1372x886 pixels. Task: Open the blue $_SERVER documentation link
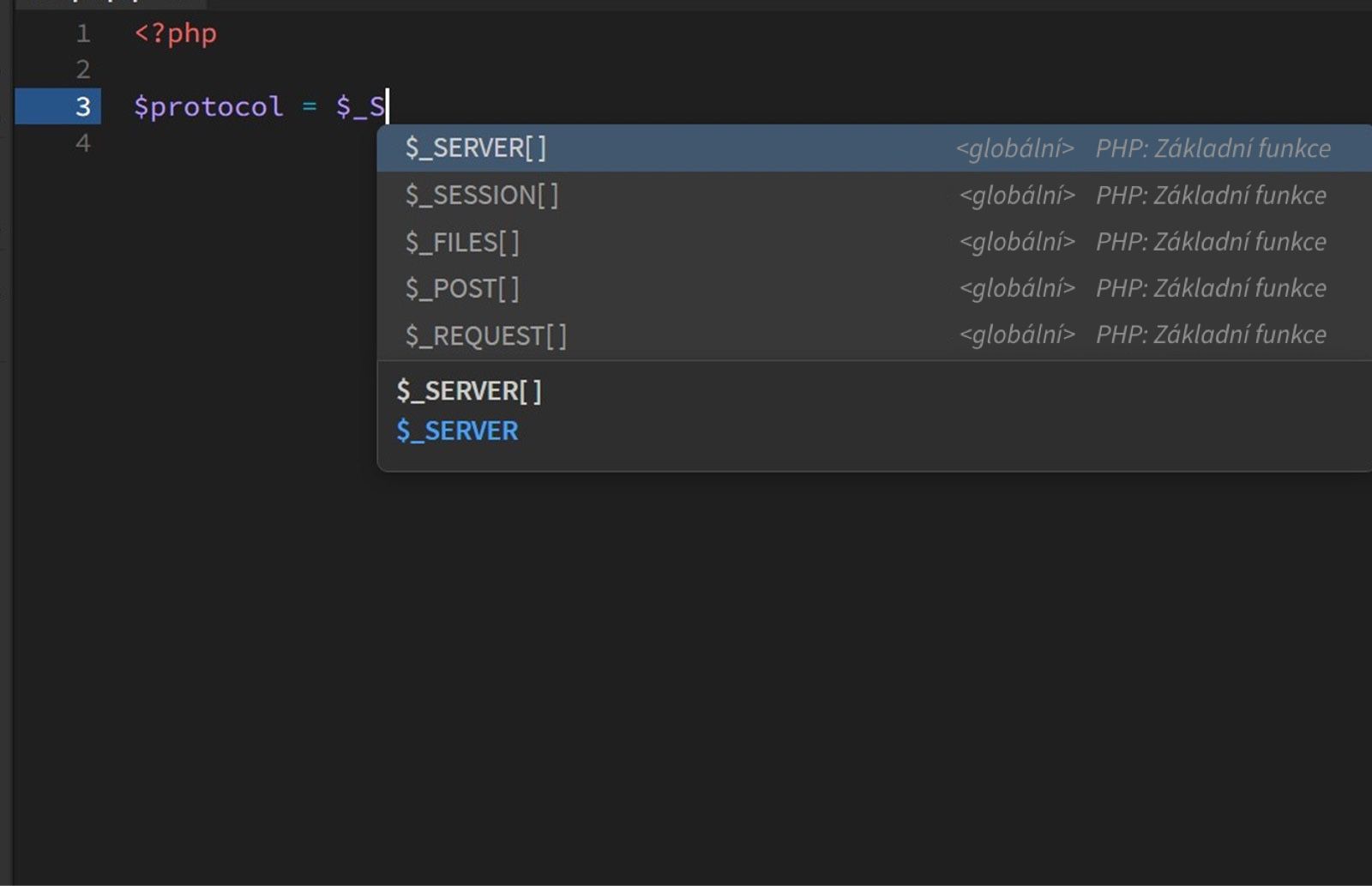[x=457, y=430]
